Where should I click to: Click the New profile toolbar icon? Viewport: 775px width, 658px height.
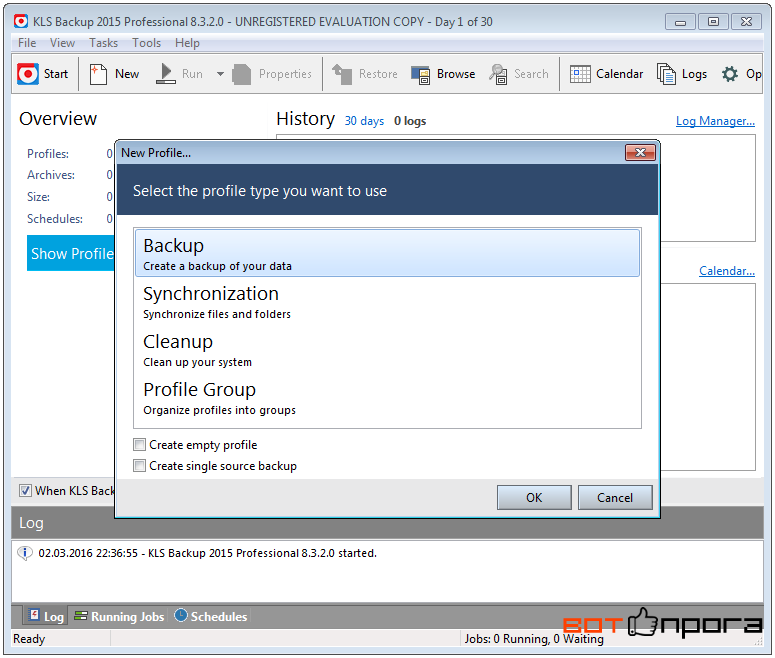pos(98,74)
